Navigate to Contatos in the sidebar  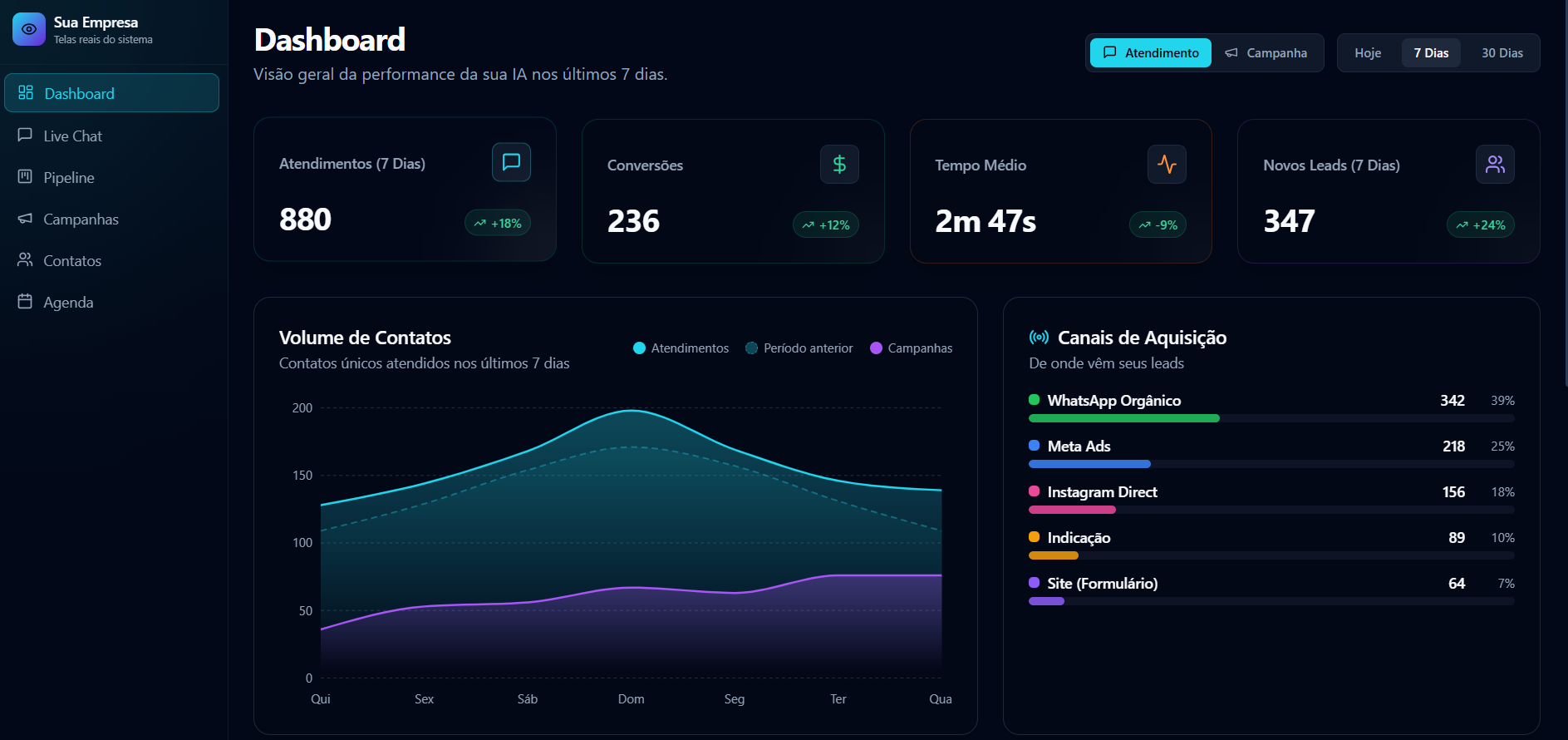point(111,260)
